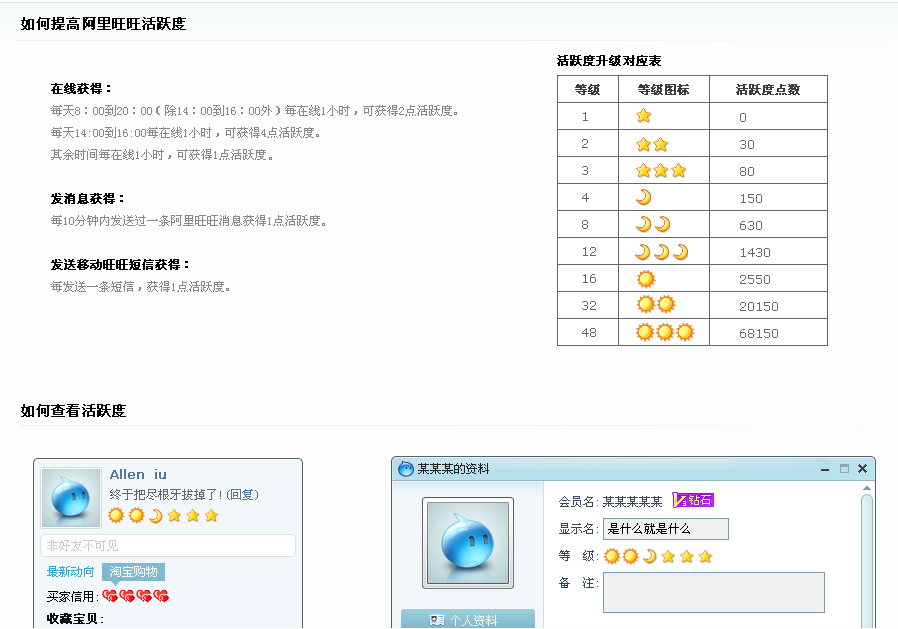Click Allen iu's avatar thumbnail
The width and height of the screenshot is (898, 629).
[x=71, y=496]
